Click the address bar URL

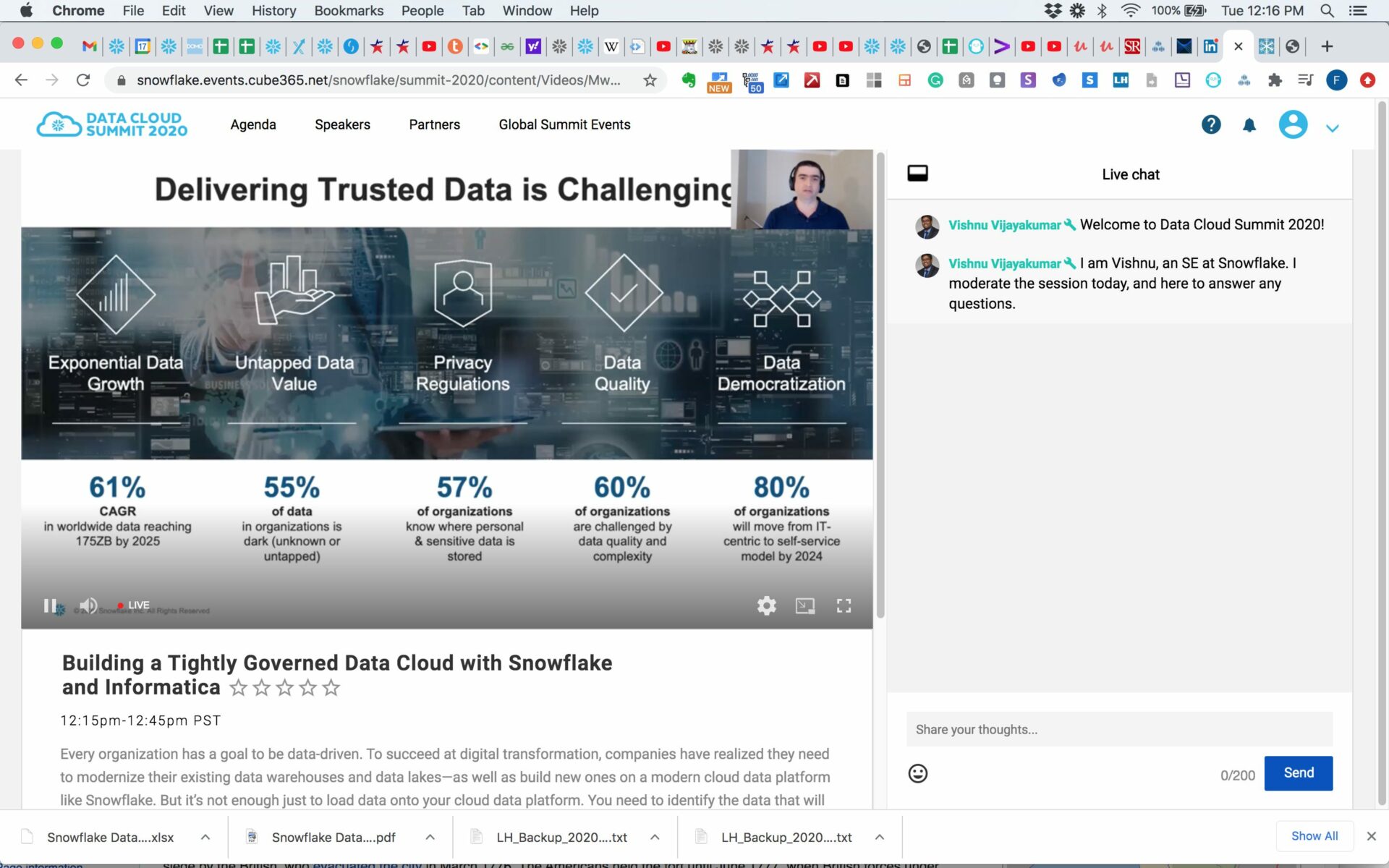tap(378, 80)
